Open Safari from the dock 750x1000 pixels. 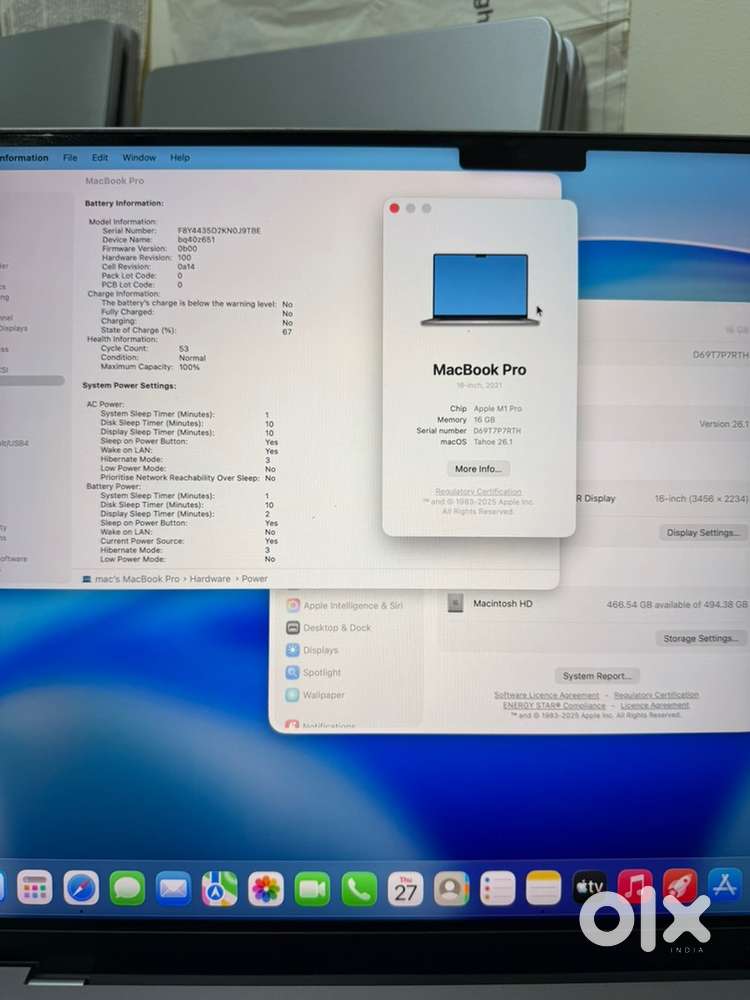click(x=81, y=887)
